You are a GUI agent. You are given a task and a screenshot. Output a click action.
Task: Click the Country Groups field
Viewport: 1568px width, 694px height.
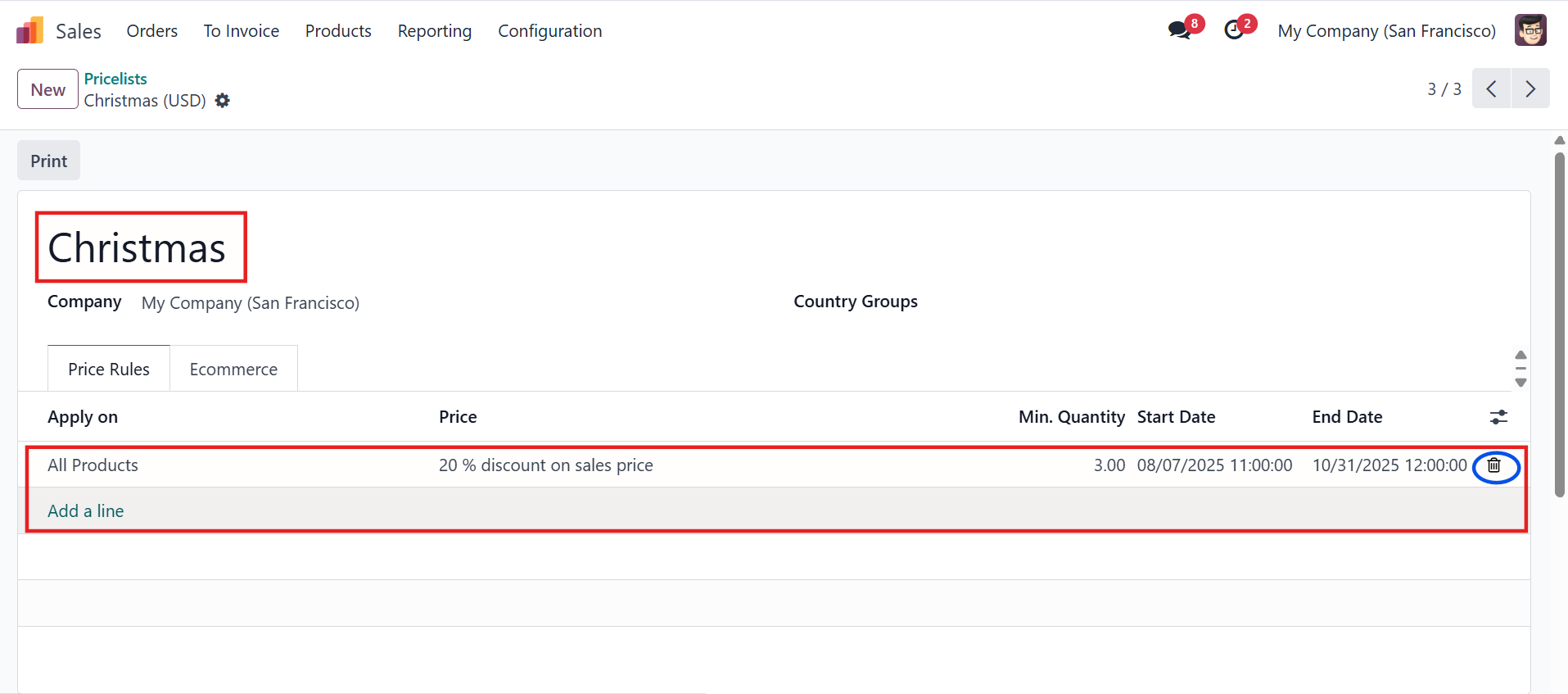(856, 302)
